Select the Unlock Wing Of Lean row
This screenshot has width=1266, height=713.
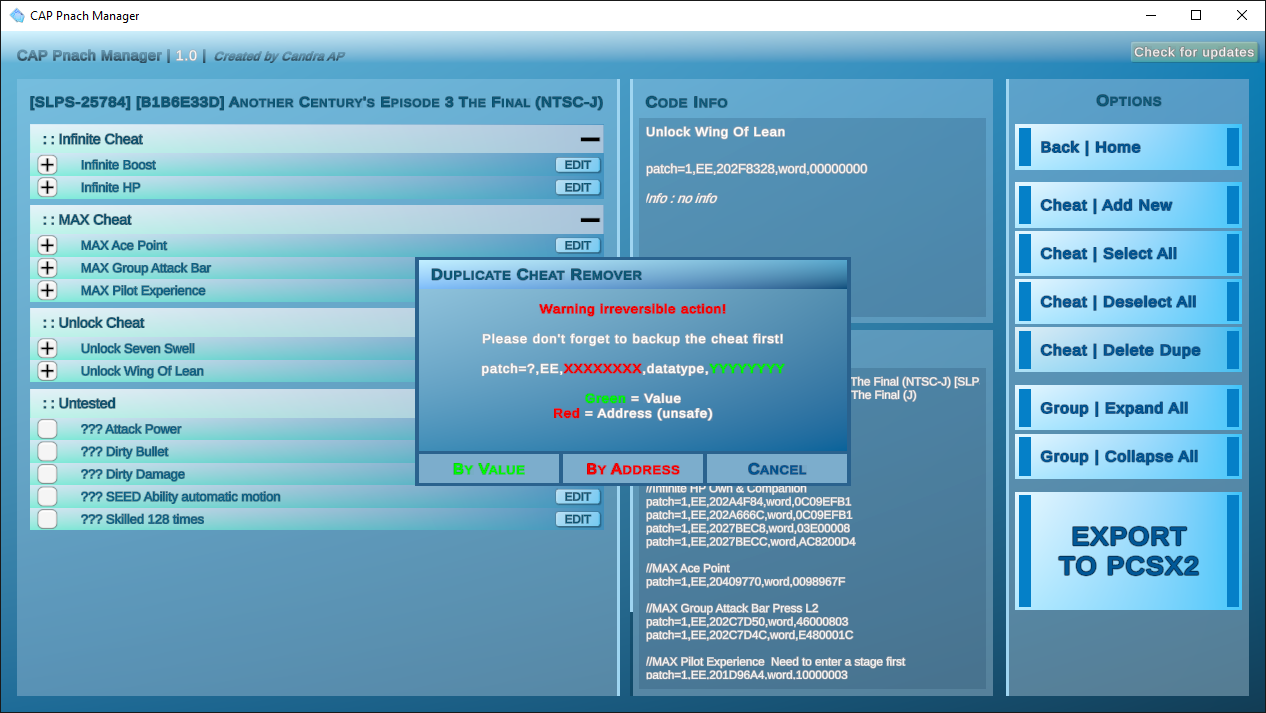pyautogui.click(x=223, y=371)
